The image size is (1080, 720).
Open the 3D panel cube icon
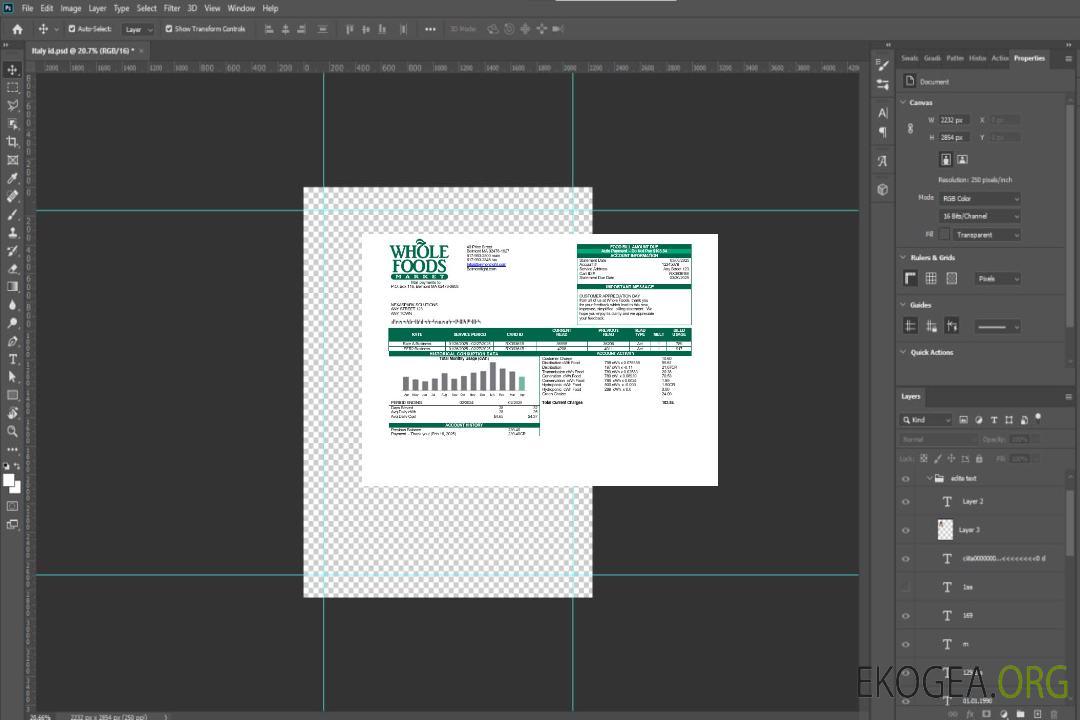[882, 189]
